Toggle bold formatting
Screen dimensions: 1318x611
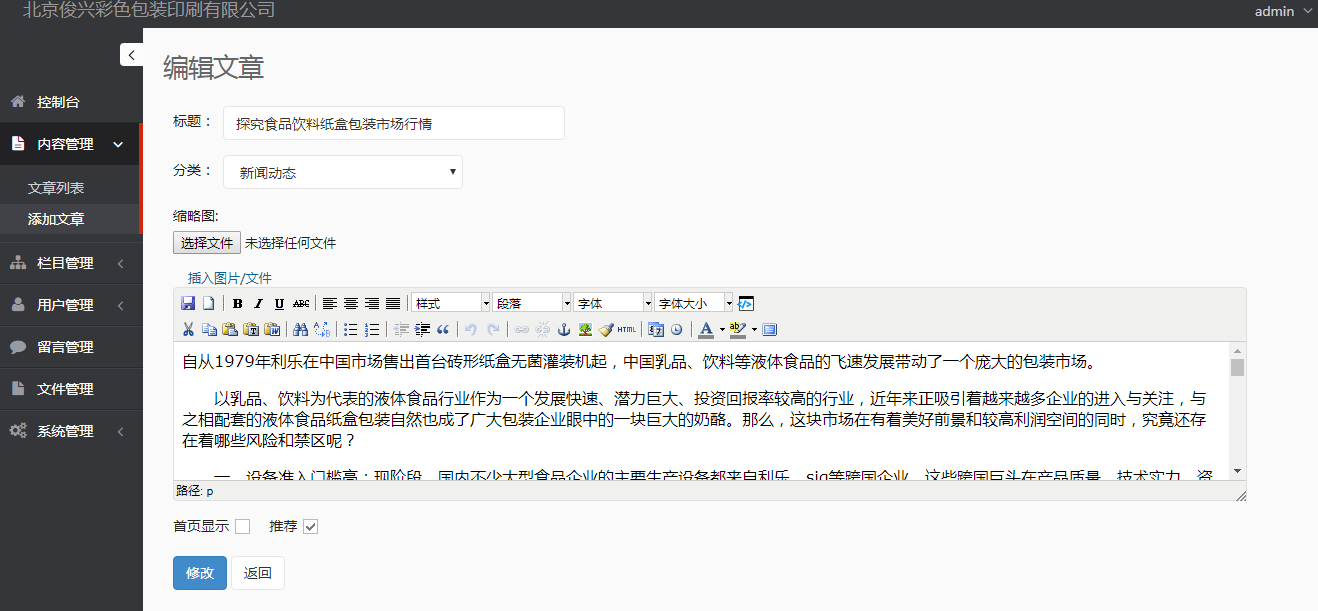[x=238, y=303]
